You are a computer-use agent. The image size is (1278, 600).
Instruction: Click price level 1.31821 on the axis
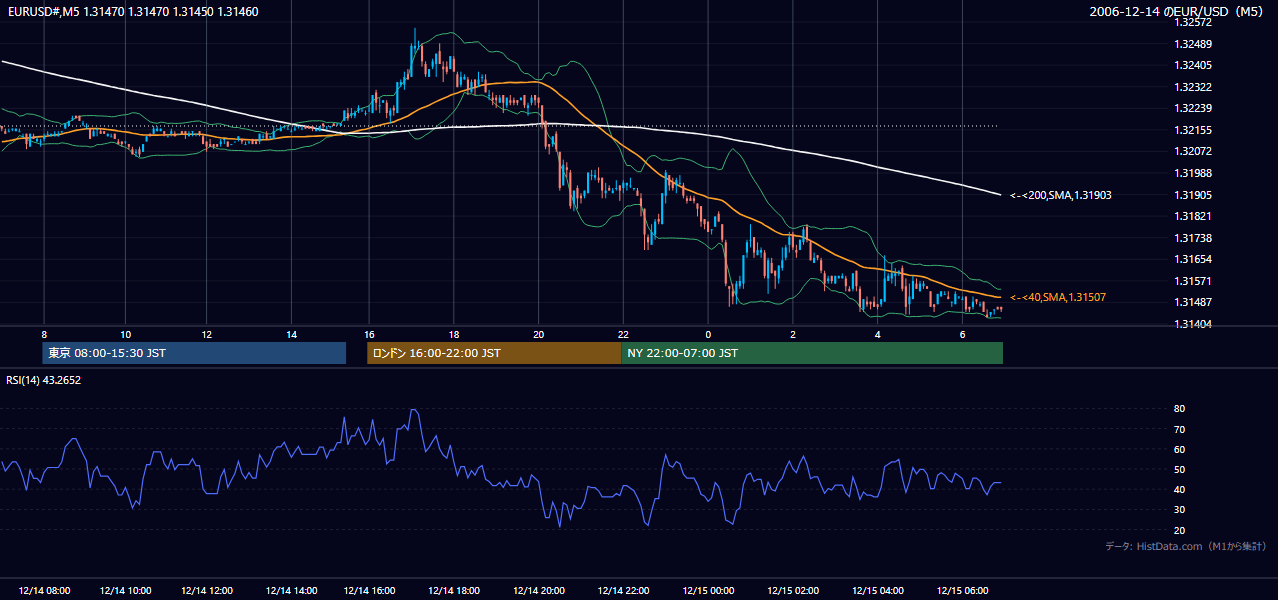pyautogui.click(x=1193, y=216)
